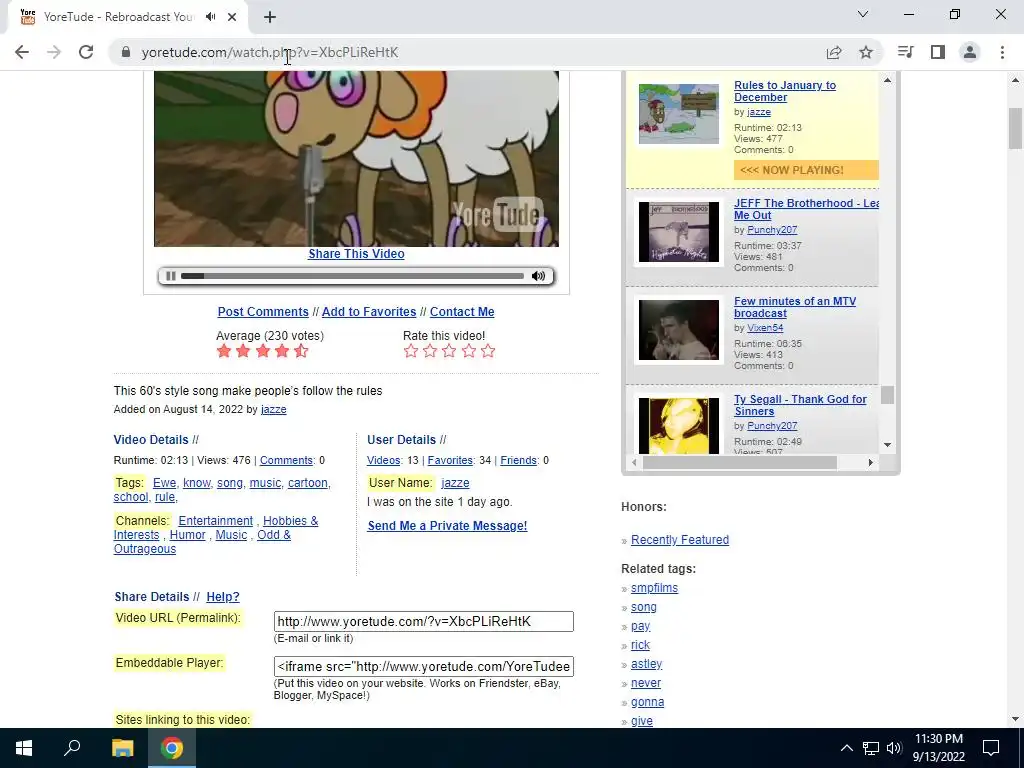The image size is (1024, 768).
Task: Open Rules to January to December thumbnail
Action: pyautogui.click(x=679, y=114)
